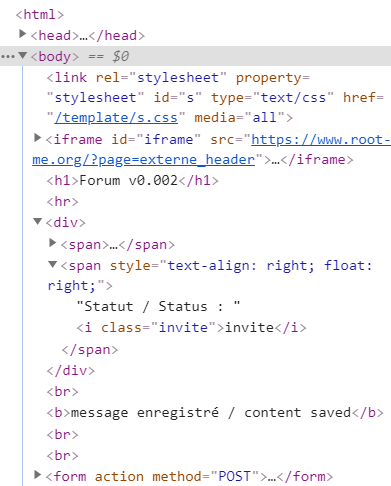Select the "Statut / Status : " text node
Image resolution: width=391 pixels, height=486 pixels.
(158, 306)
